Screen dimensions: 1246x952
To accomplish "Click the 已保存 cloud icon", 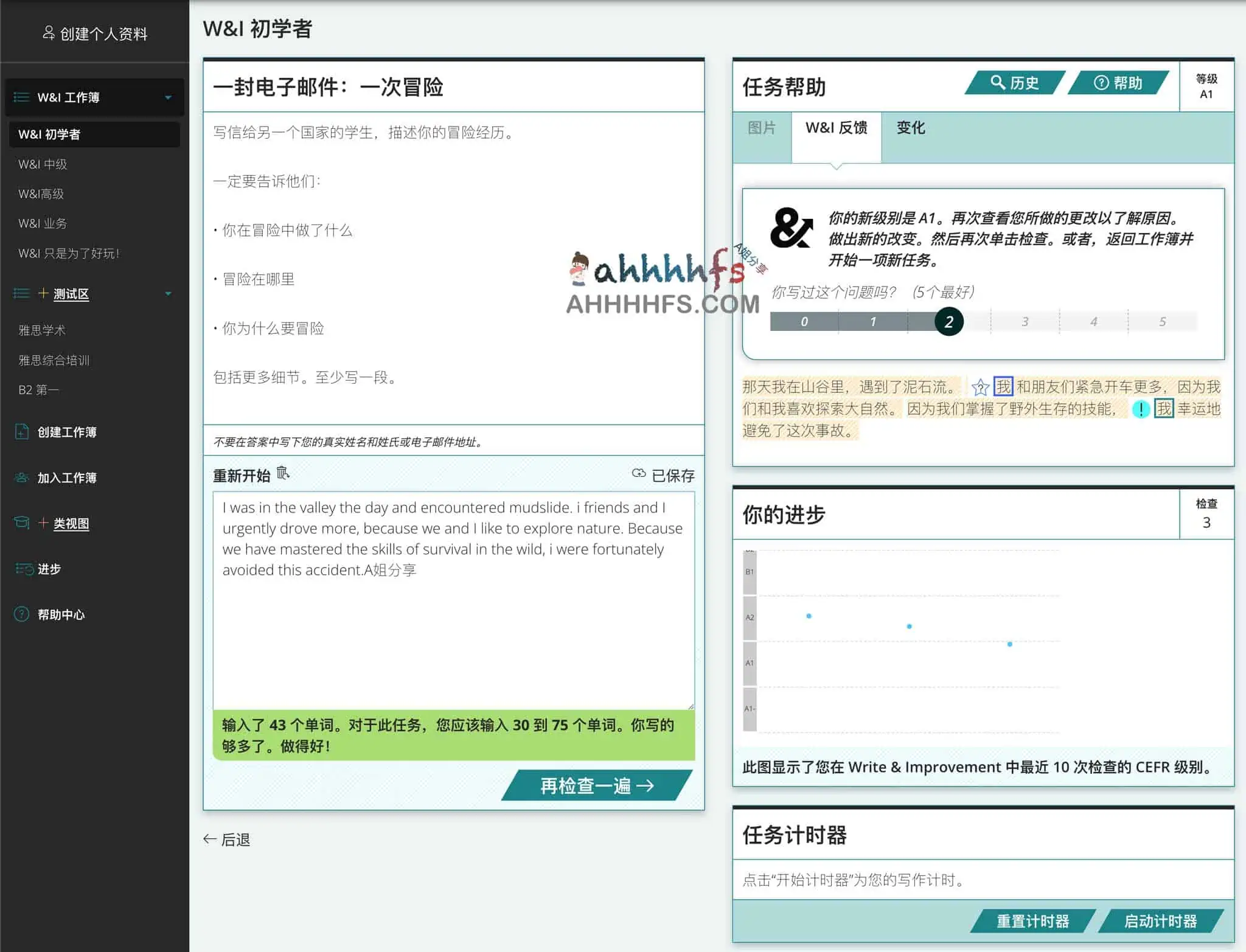I will [x=639, y=474].
